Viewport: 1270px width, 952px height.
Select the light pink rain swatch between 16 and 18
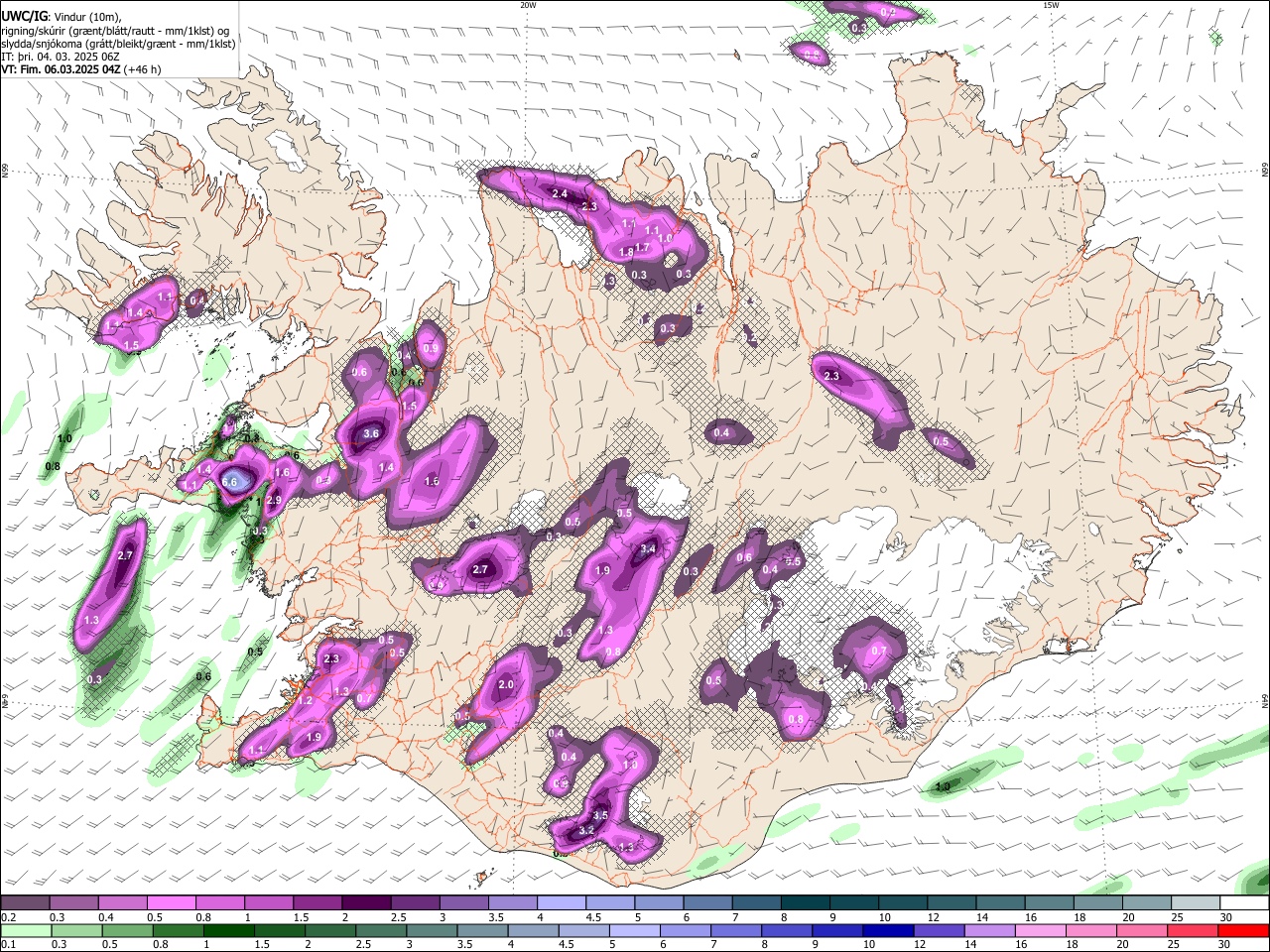point(1039,931)
